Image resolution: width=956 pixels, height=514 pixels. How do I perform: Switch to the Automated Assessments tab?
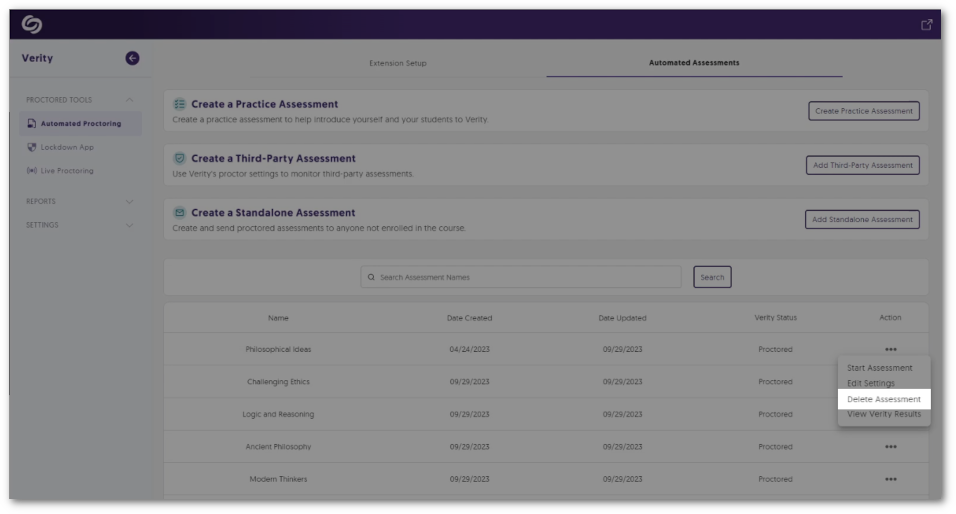[694, 63]
